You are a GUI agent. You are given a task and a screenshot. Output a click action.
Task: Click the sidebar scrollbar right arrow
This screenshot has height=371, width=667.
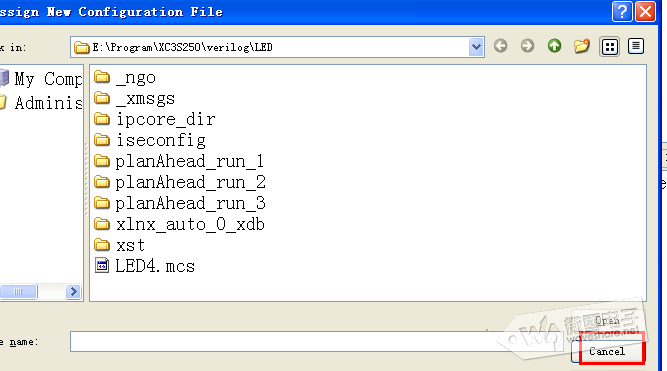click(x=73, y=291)
